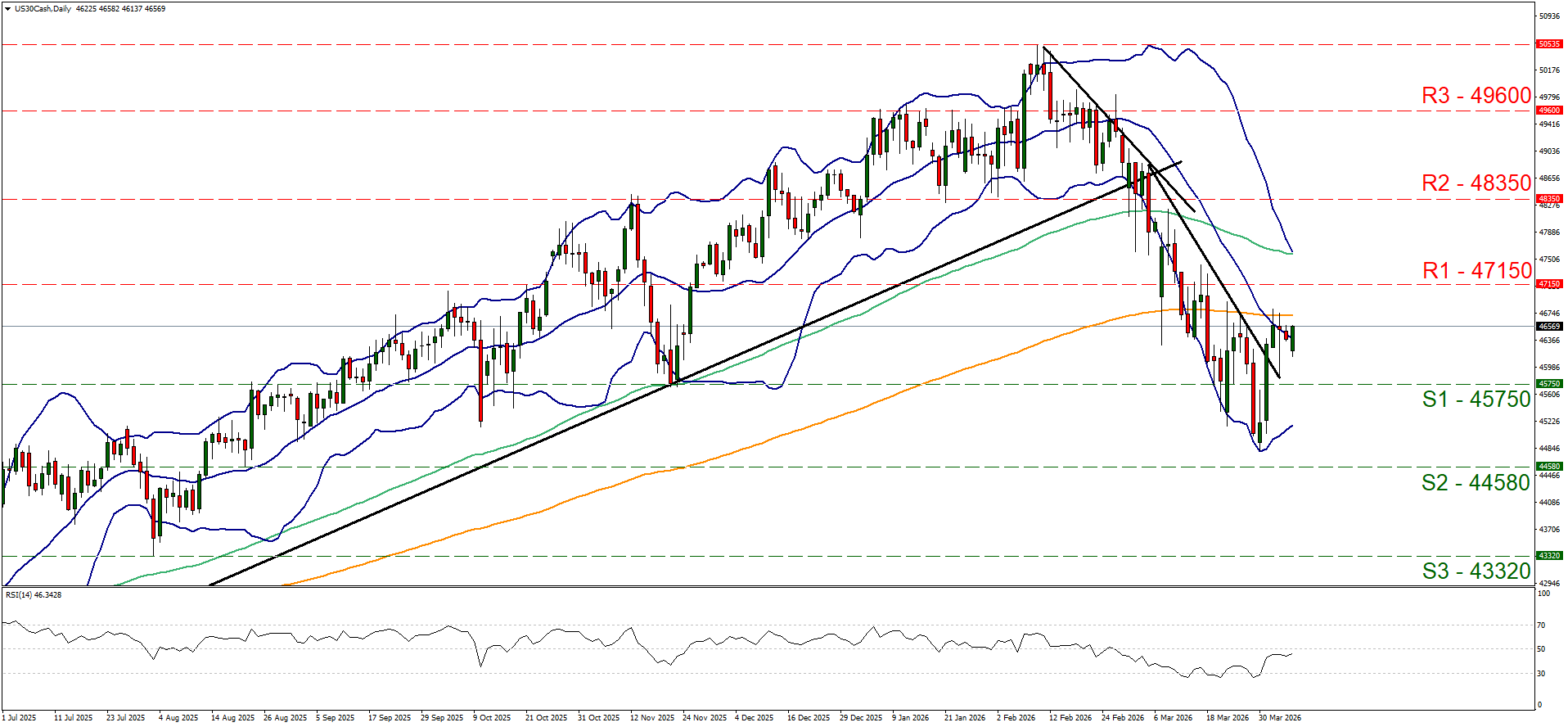Select the red 48350 price tag
Screen dimensions: 1568x727
[x=1549, y=199]
